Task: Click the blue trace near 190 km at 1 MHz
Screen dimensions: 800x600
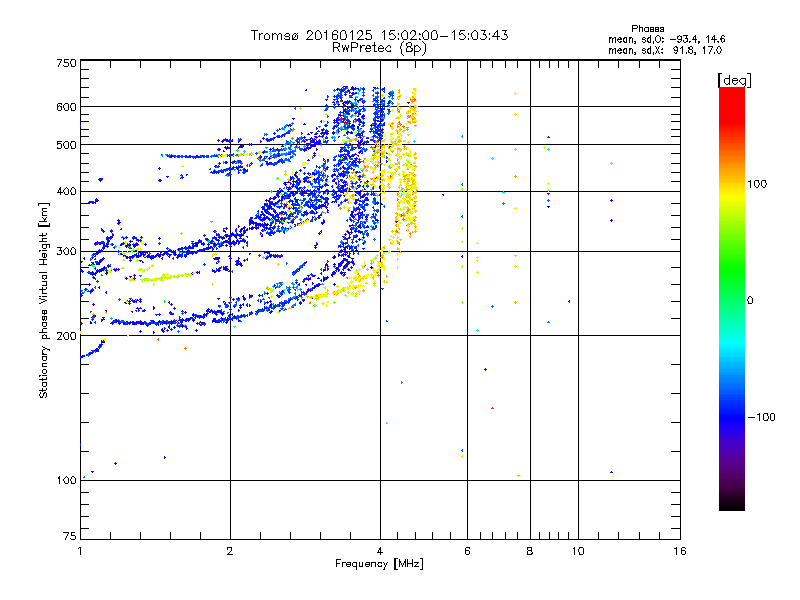Action: [x=93, y=349]
